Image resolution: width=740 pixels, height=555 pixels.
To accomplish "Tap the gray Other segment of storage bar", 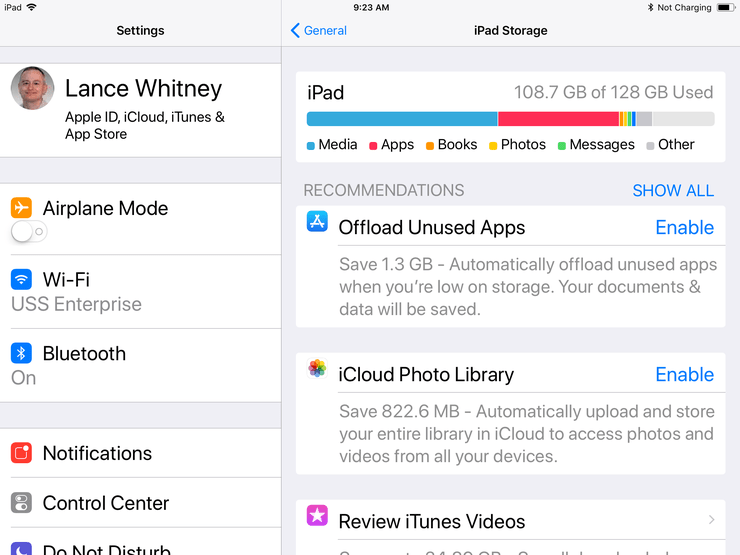I will tap(644, 119).
